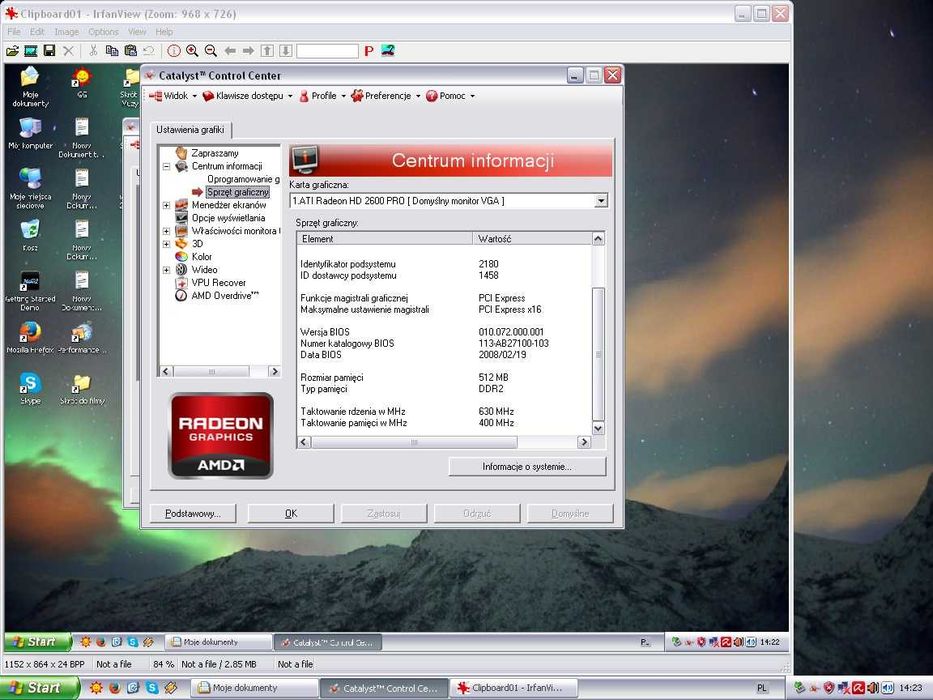Click the previous page up-arrow icon
Screen dimensions: 933x700
click(x=267, y=51)
